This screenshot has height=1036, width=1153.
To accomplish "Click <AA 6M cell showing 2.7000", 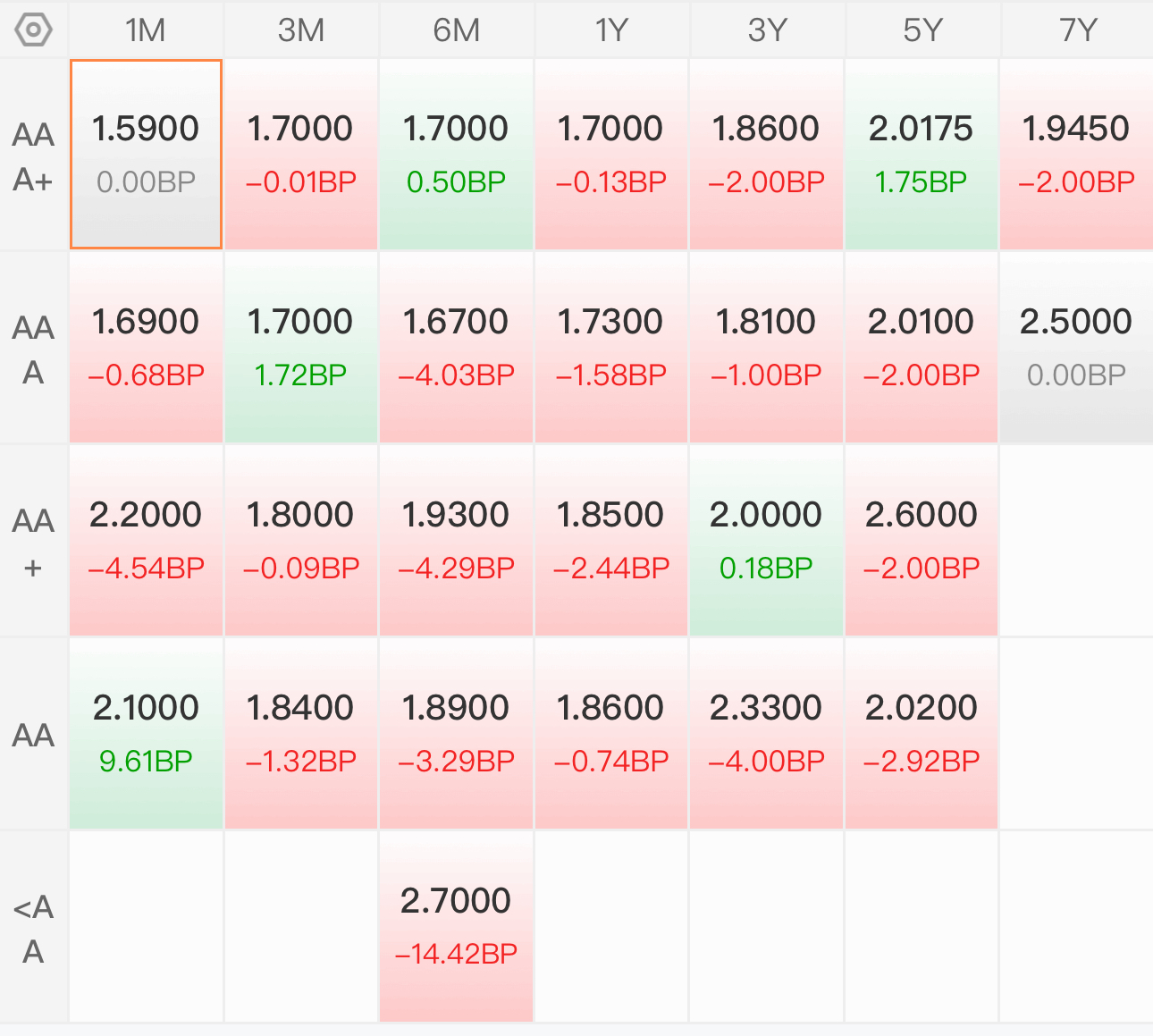I will coord(457,927).
